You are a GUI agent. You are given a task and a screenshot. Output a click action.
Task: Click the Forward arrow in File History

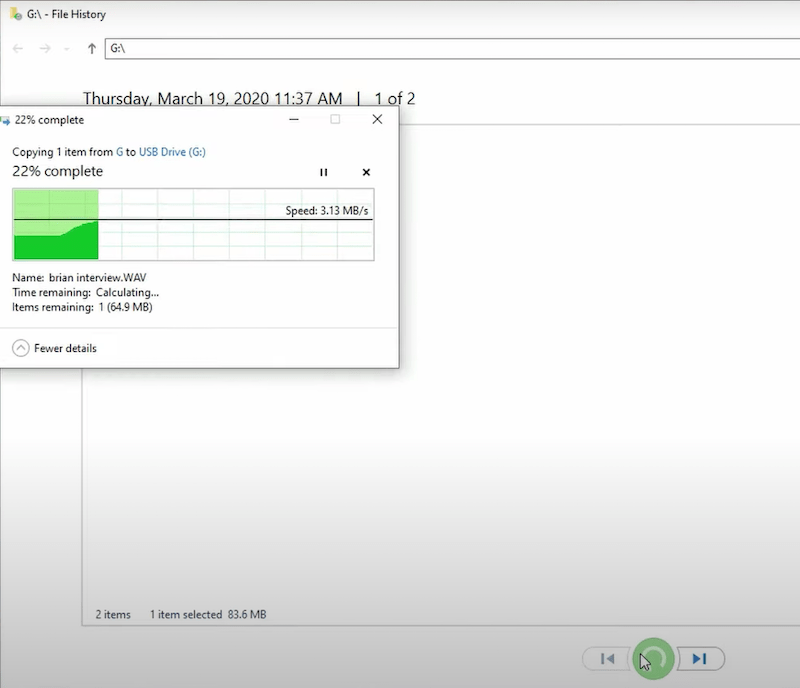click(45, 48)
